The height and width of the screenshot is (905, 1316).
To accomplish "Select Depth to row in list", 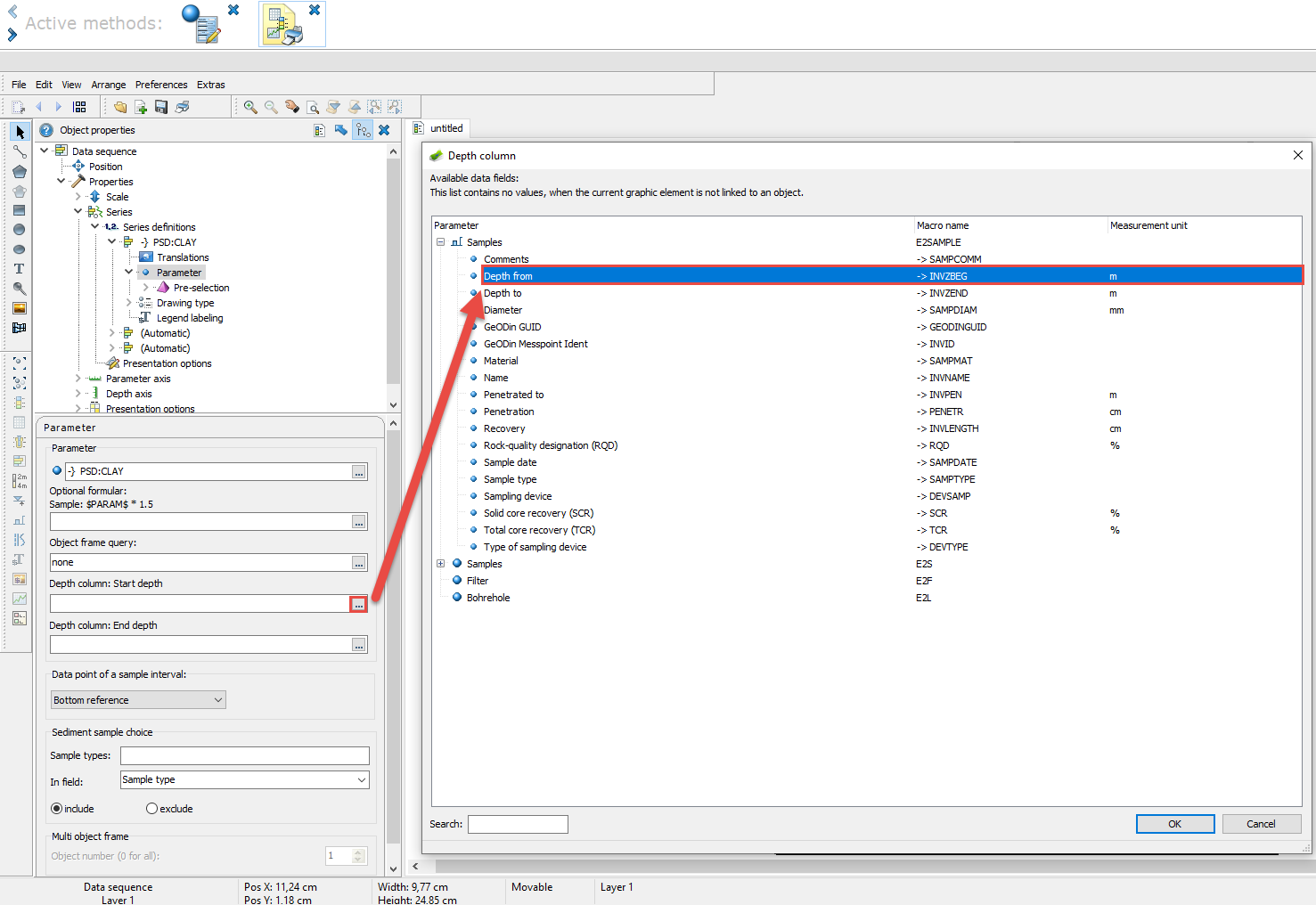I will (866, 293).
